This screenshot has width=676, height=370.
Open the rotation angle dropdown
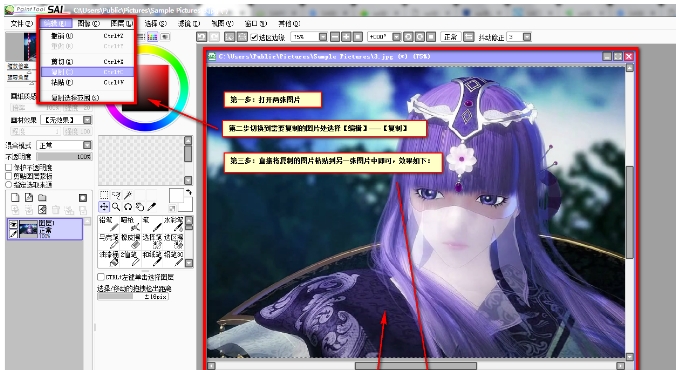pos(397,37)
